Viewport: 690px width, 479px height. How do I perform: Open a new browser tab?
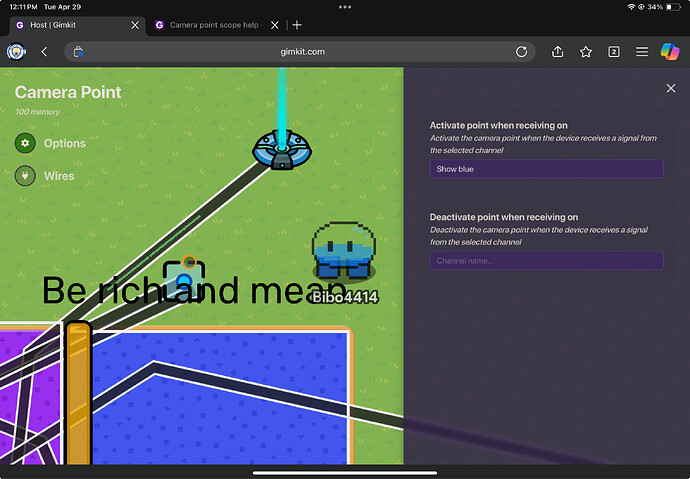pyautogui.click(x=297, y=25)
